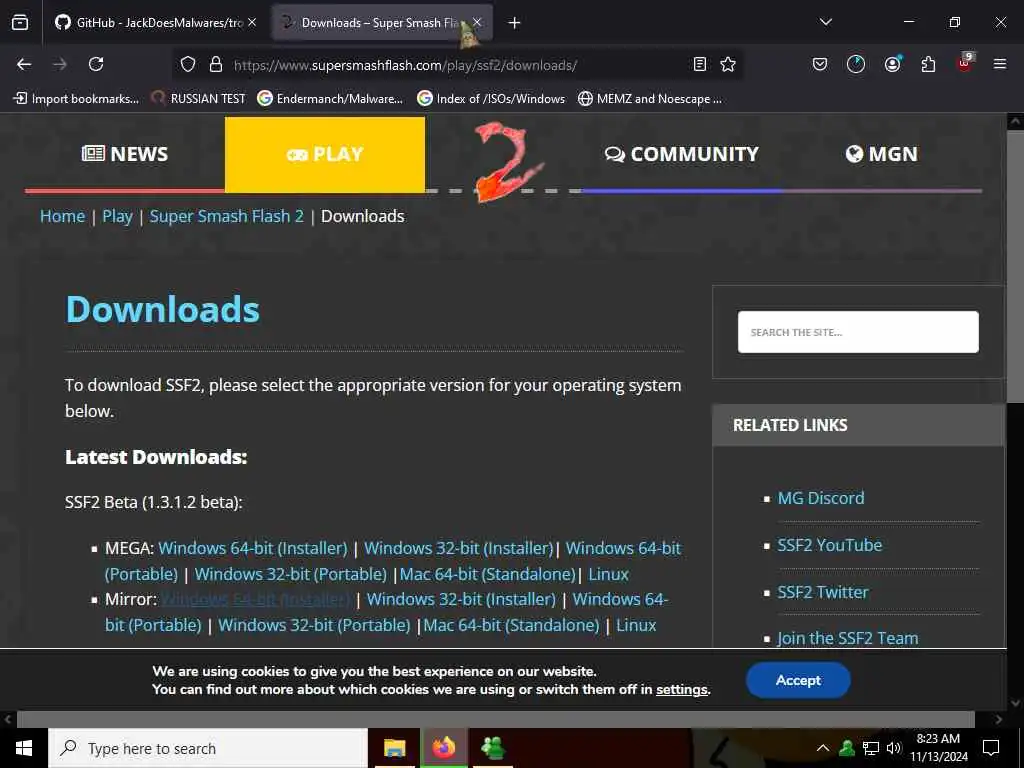Click the taskbar Type here to search box

point(208,748)
